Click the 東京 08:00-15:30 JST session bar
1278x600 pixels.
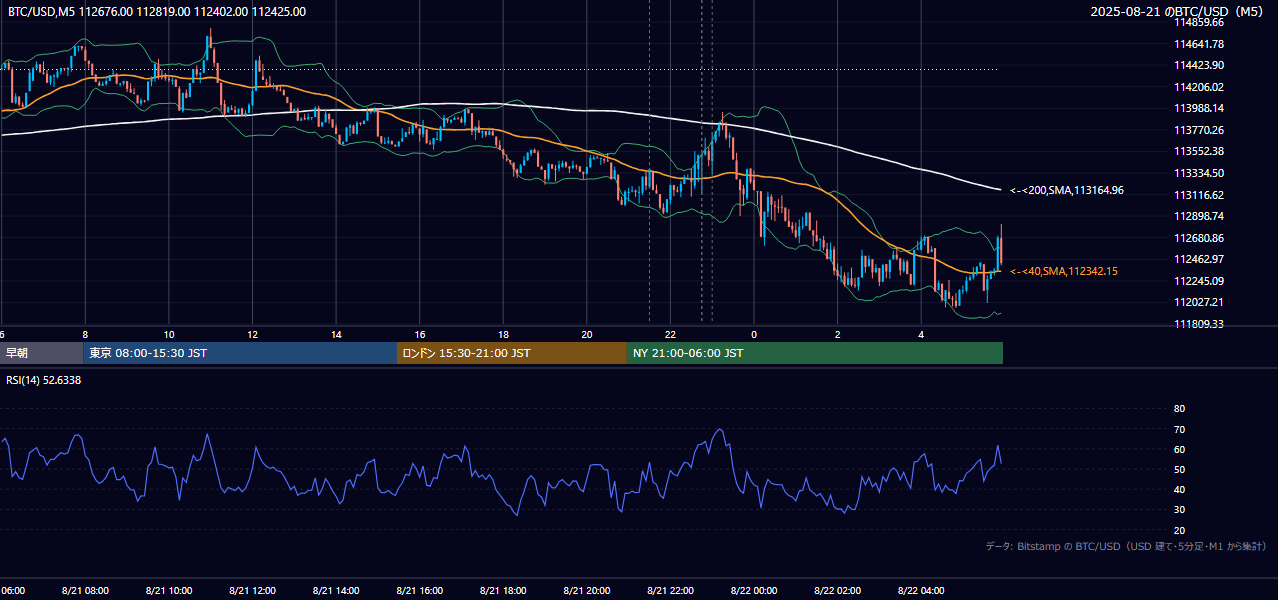(x=240, y=353)
